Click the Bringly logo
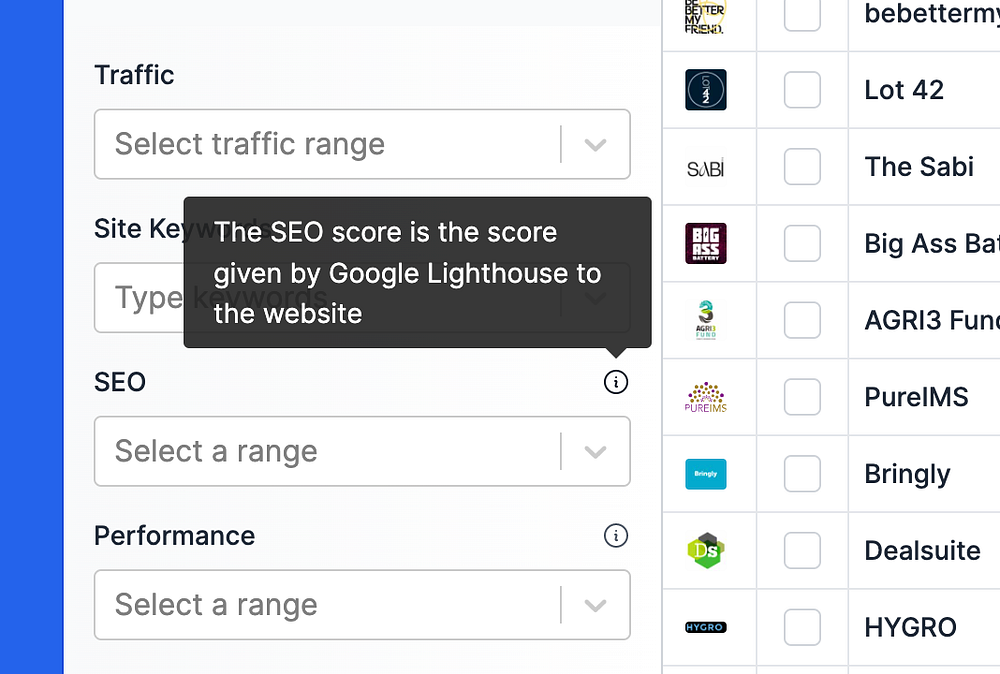Screen dimensions: 1000x674 click(x=705, y=474)
